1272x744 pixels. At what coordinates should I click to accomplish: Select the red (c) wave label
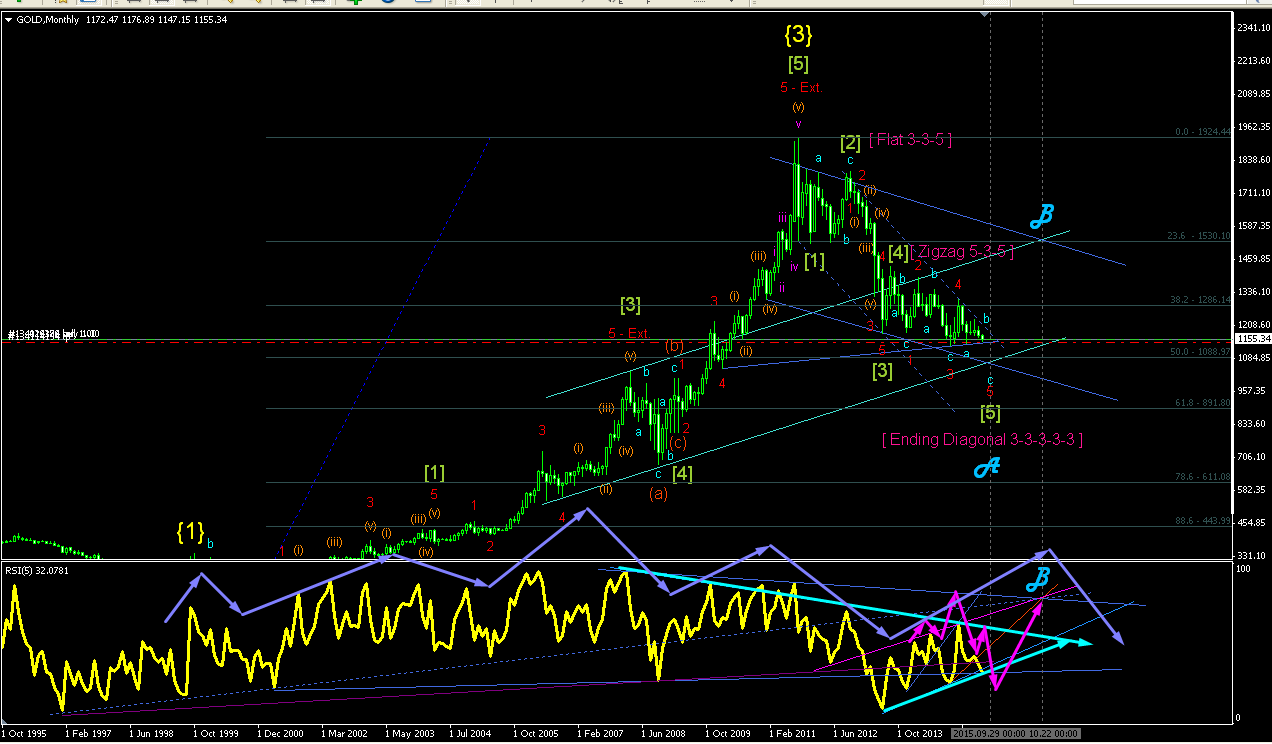pos(678,442)
